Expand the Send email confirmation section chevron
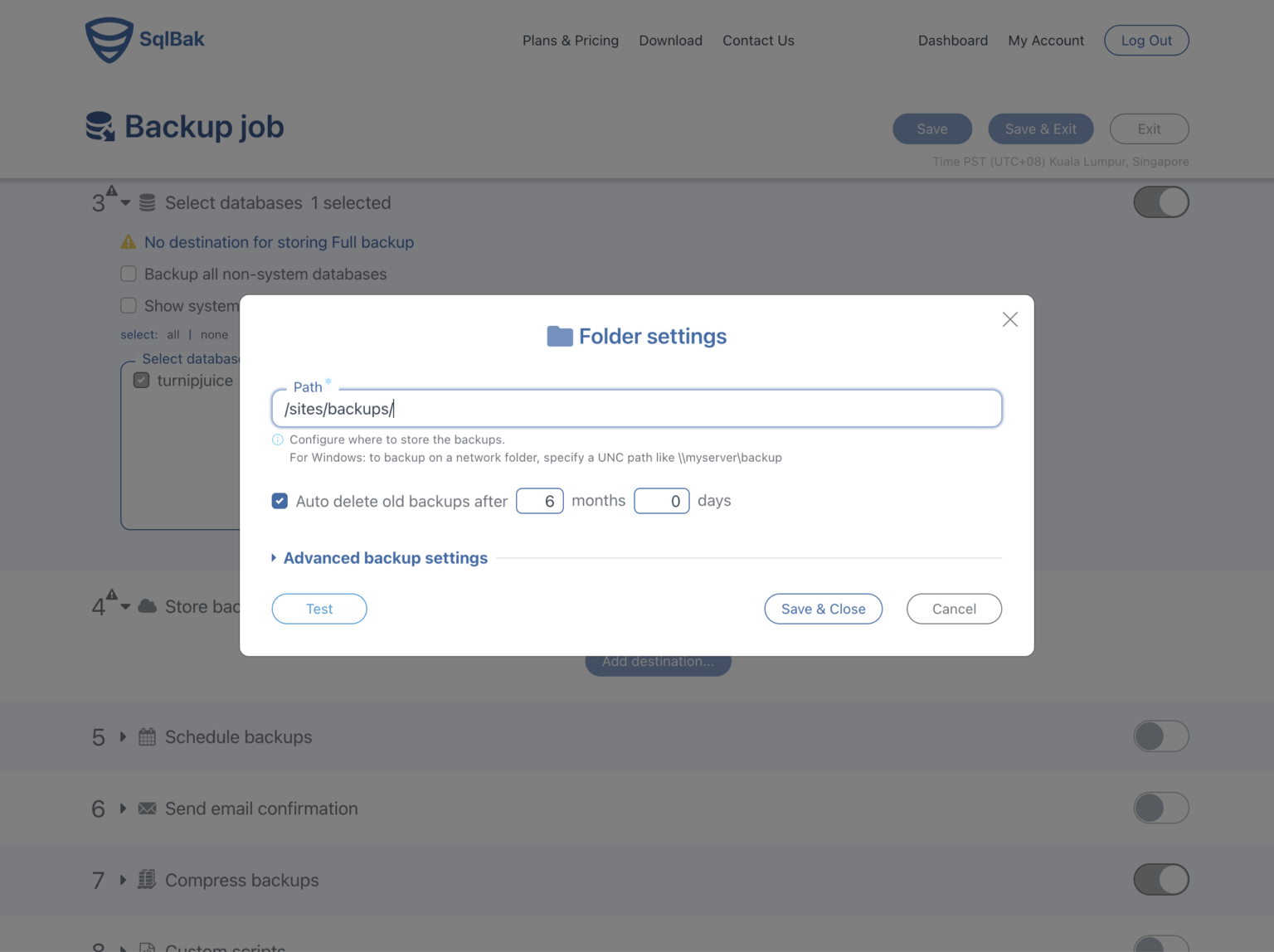Viewport: 1274px width, 952px height. tap(122, 808)
